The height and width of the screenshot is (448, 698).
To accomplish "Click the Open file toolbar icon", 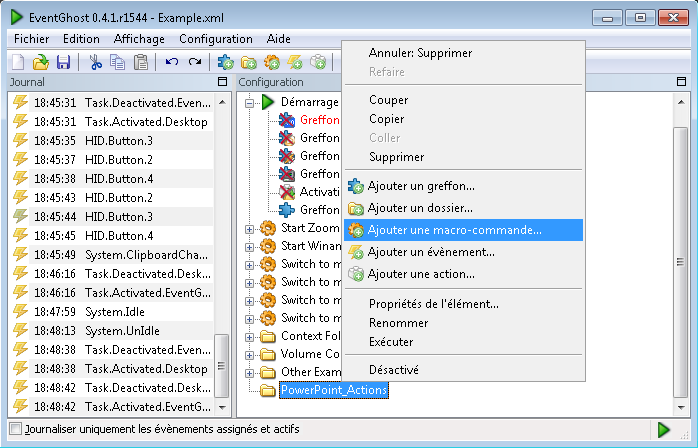I will coord(41,62).
